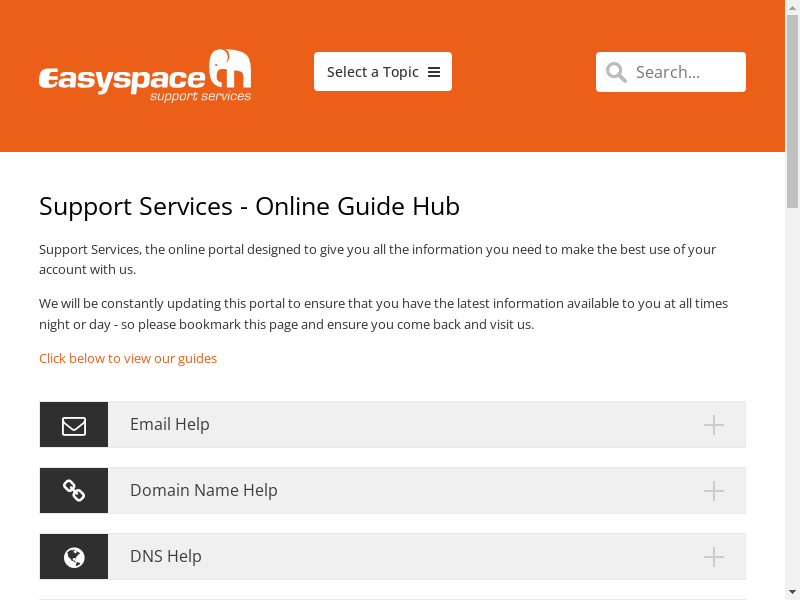The image size is (800, 600).
Task: Expand Domain Name Help with plus icon
Action: tap(713, 491)
